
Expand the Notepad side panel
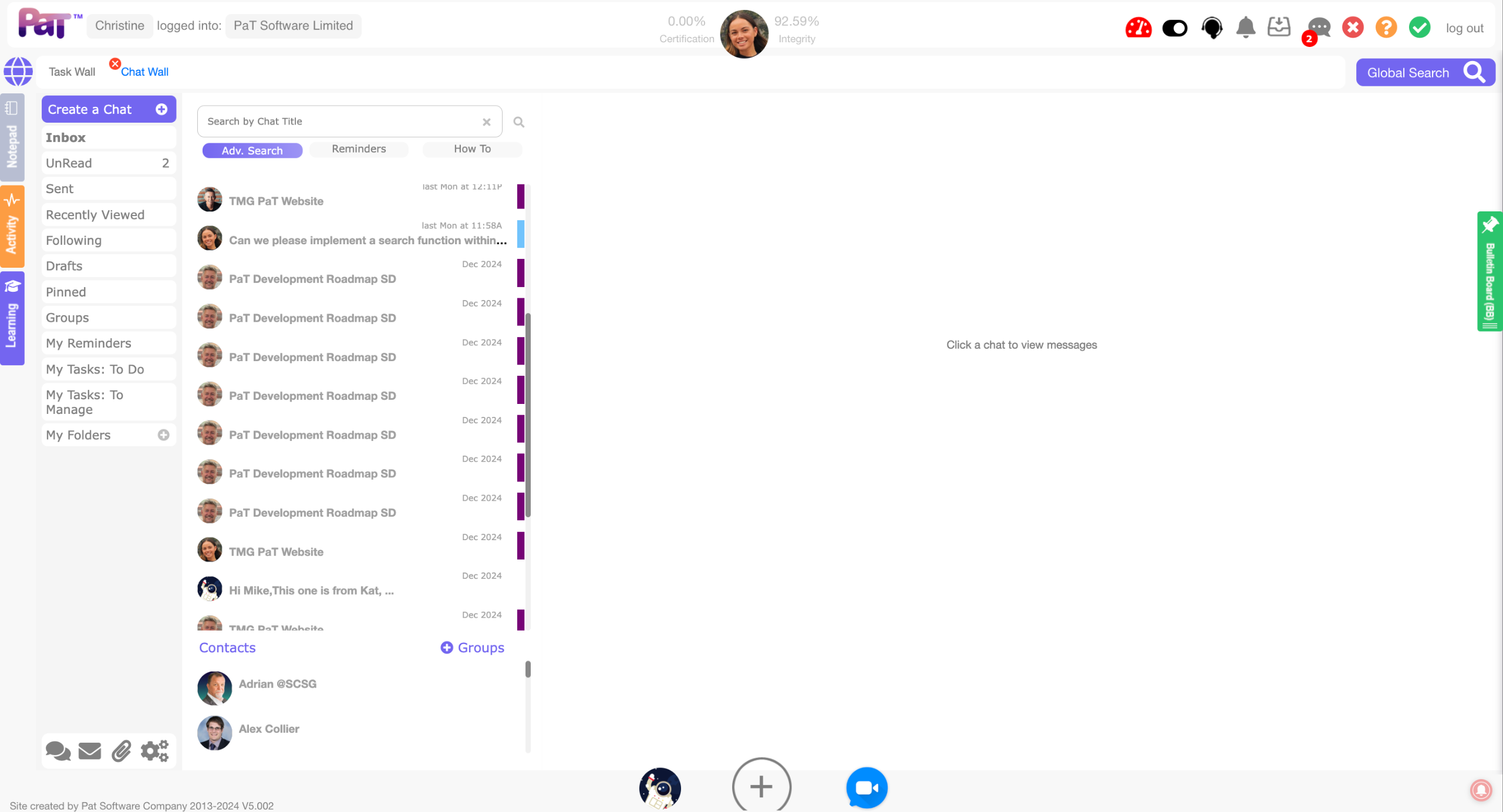[12, 137]
